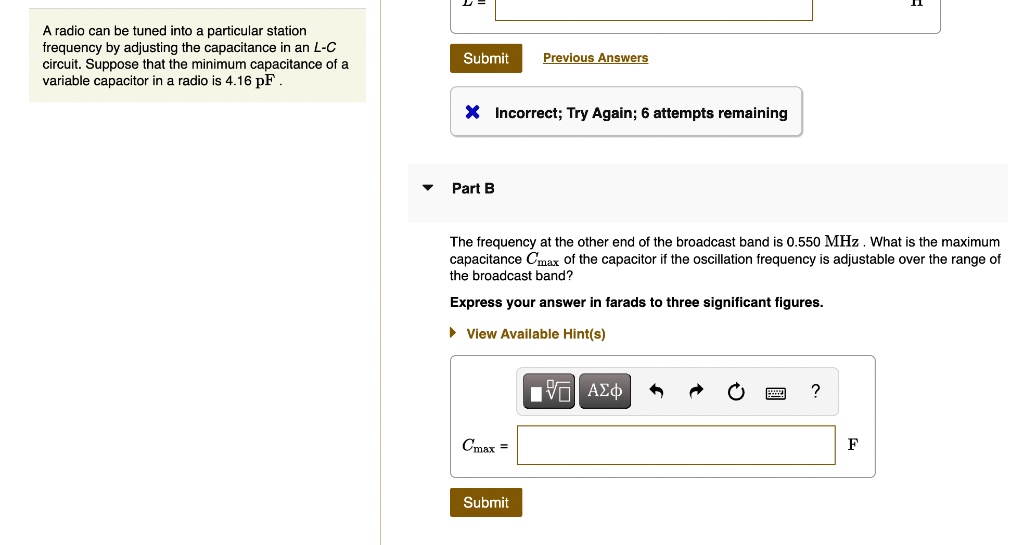Reset the Cmax answer field
Screen dimensions: 1024x545
click(x=736, y=391)
